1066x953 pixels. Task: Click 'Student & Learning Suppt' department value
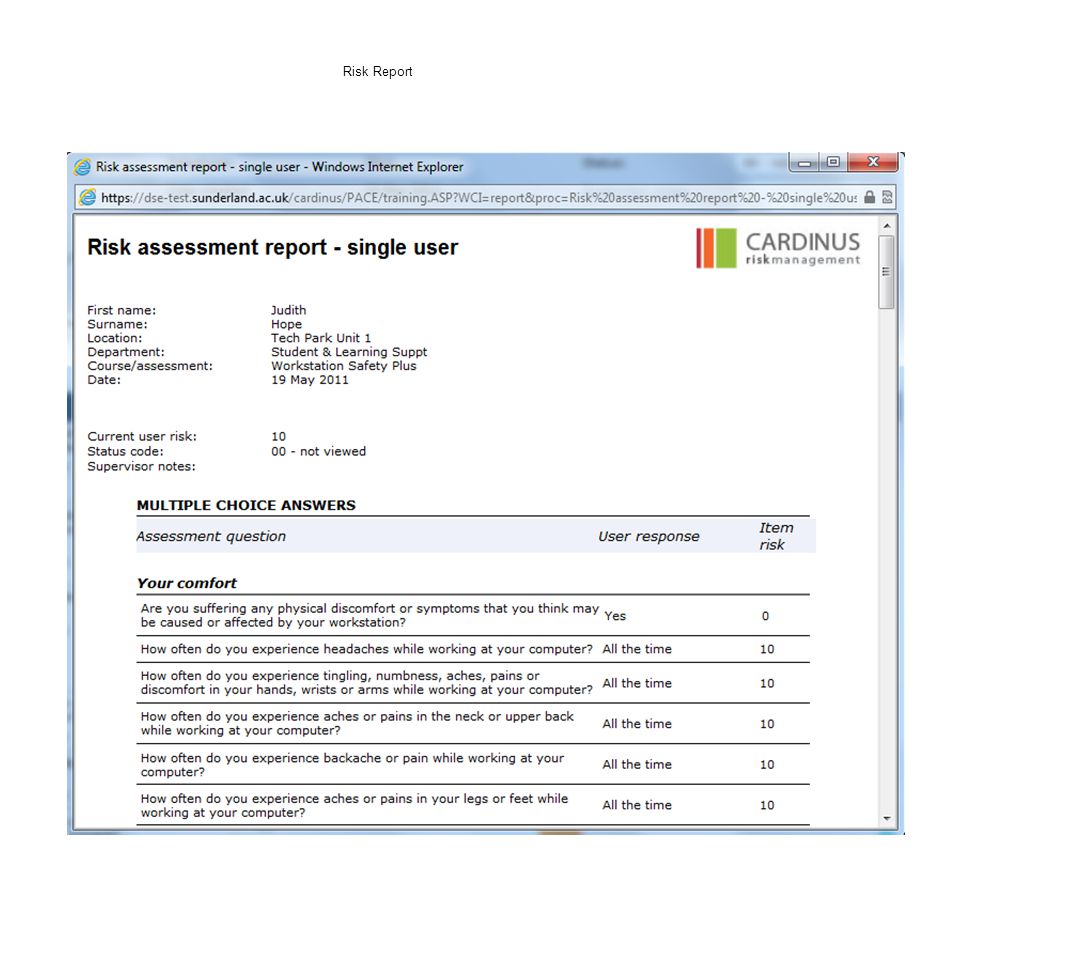[349, 352]
